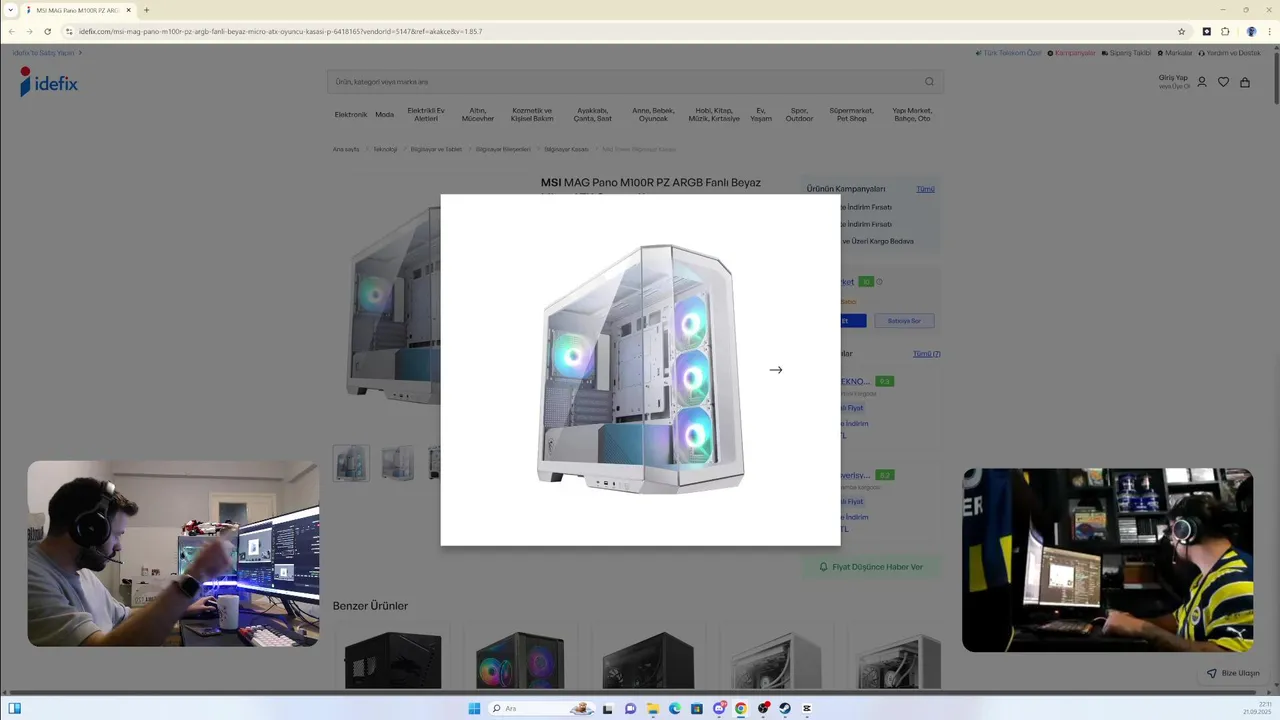The width and height of the screenshot is (1280, 720).
Task: Click the Giriş Yap login link
Action: tap(1173, 77)
